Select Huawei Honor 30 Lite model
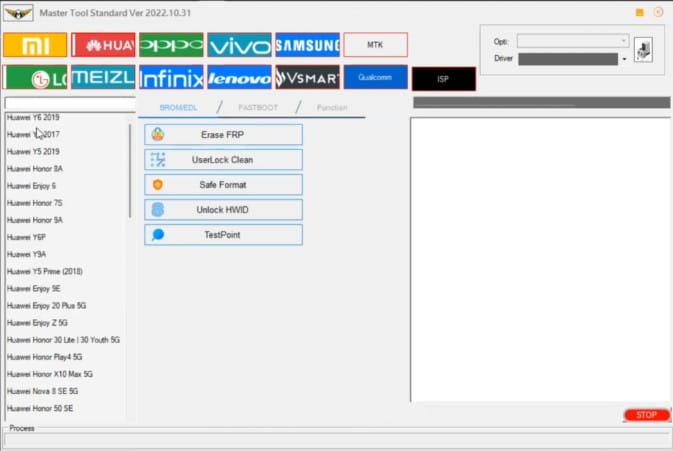The height and width of the screenshot is (451, 673). click(x=63, y=340)
